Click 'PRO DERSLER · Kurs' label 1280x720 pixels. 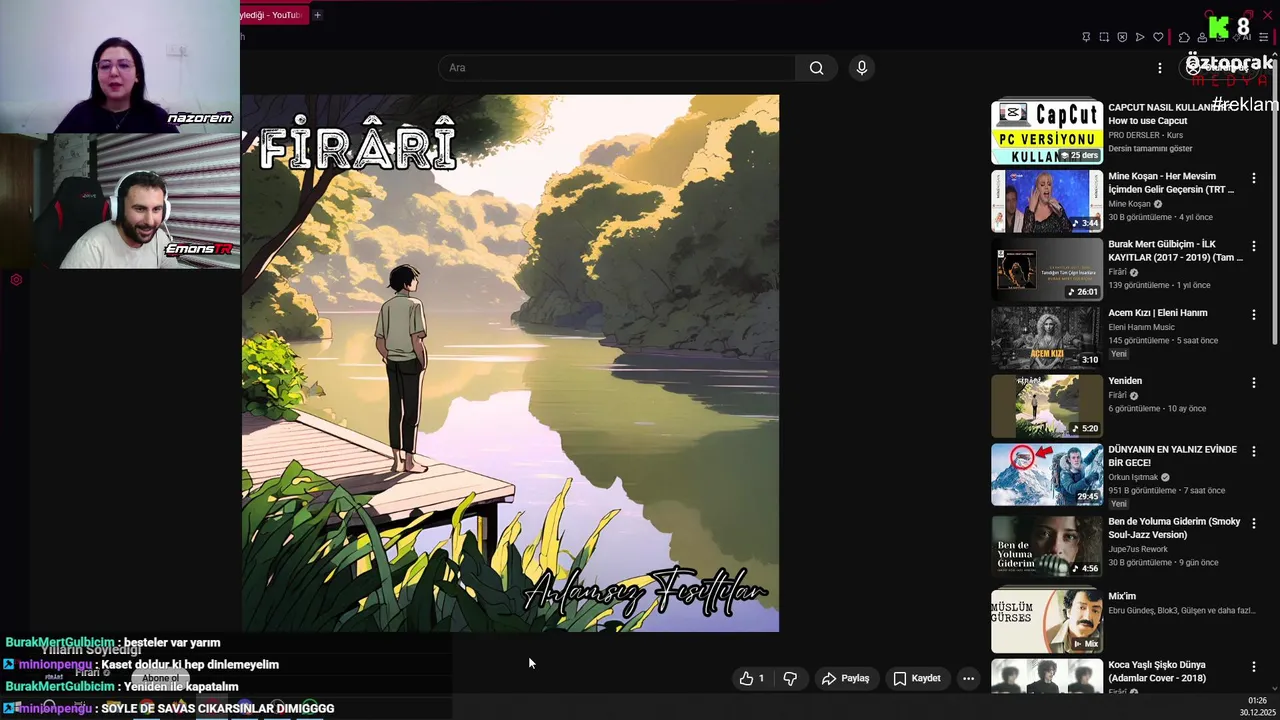coord(1145,135)
